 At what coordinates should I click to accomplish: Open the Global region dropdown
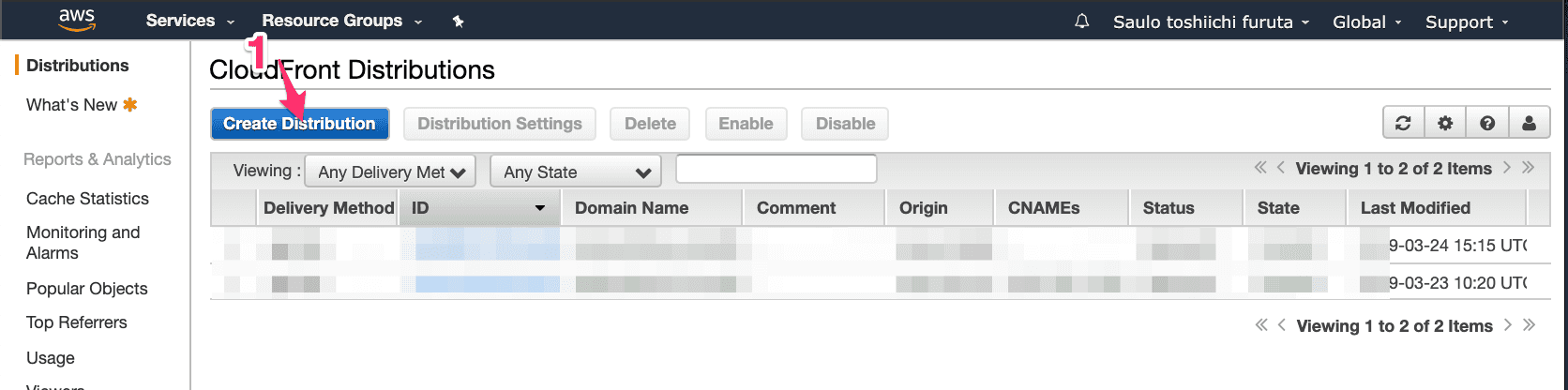point(1367,22)
